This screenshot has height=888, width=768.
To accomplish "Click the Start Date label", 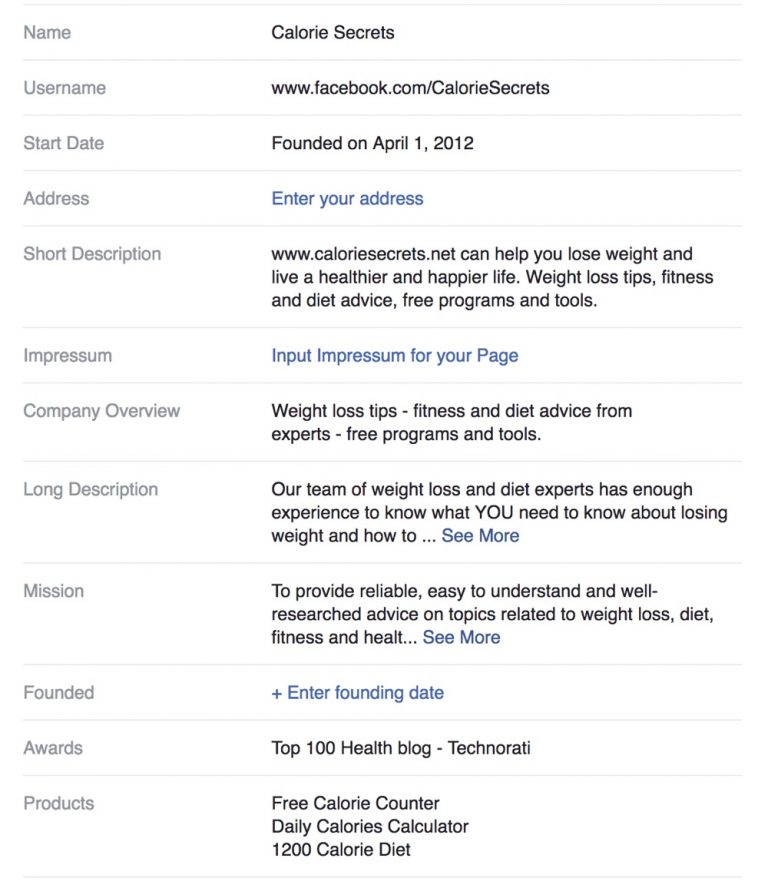I will (64, 143).
